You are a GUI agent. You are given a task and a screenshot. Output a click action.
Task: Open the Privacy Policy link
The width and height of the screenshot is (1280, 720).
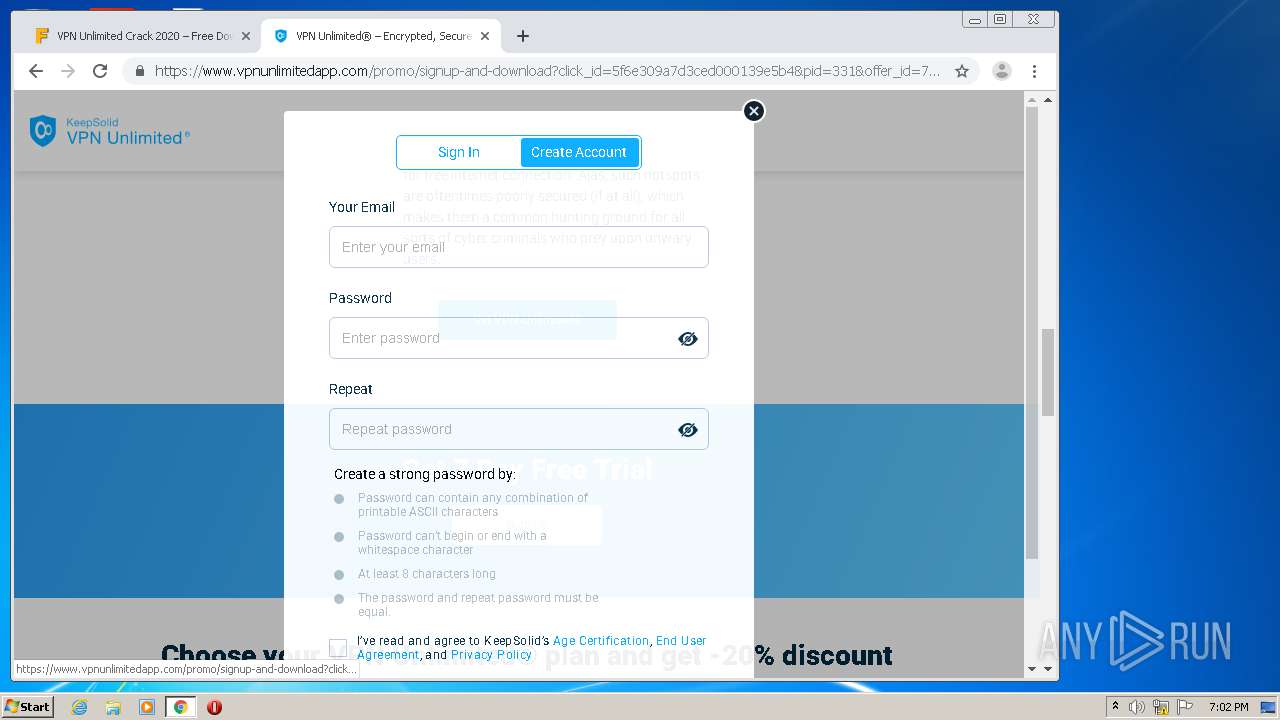pyautogui.click(x=491, y=655)
